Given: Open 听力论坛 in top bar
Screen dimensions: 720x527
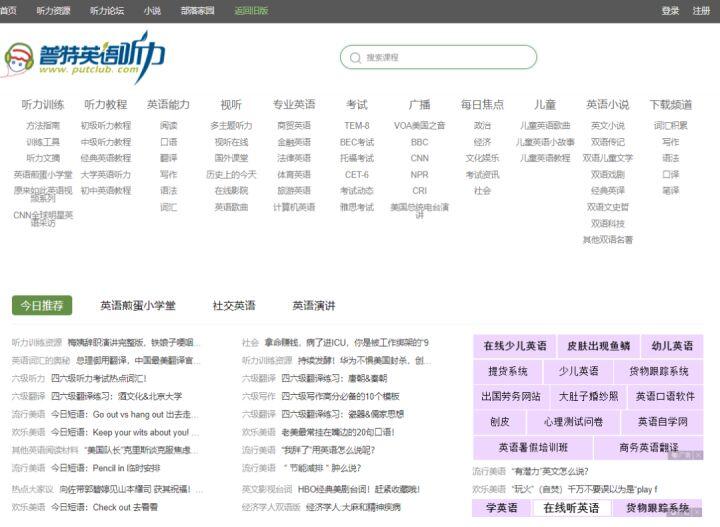Looking at the screenshot, I should [107, 11].
